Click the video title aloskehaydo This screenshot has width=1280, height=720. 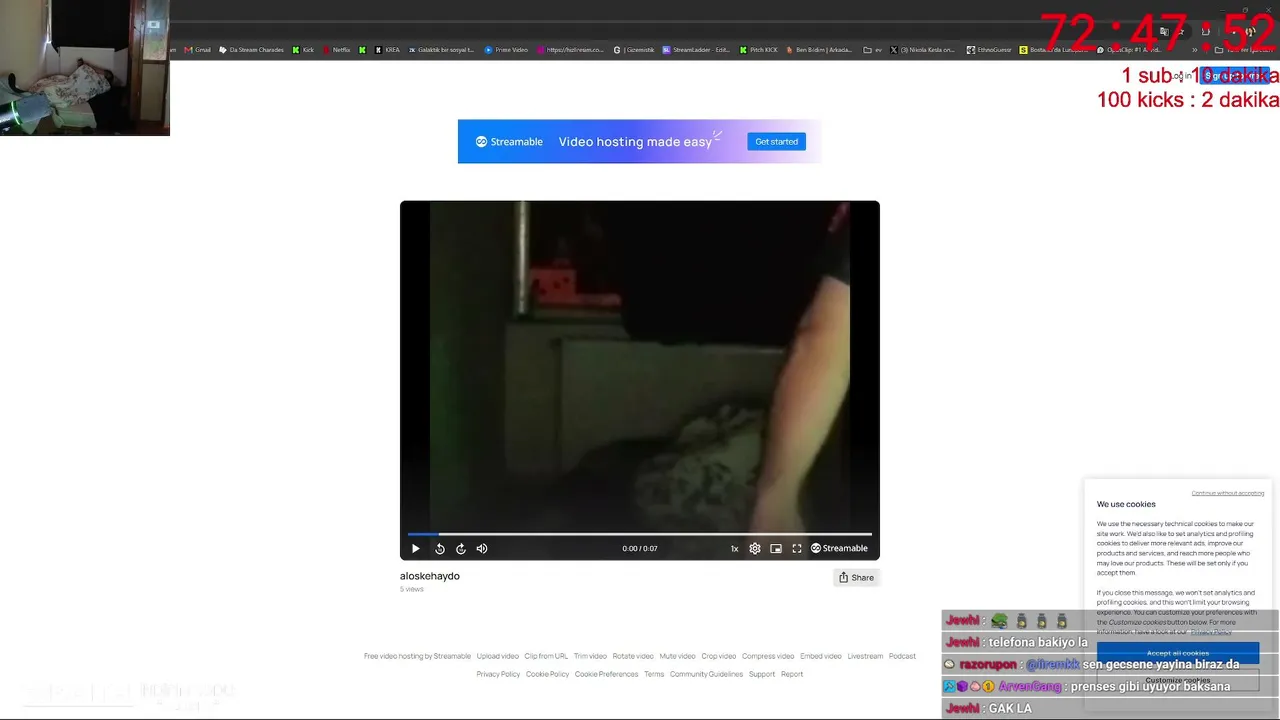[430, 576]
